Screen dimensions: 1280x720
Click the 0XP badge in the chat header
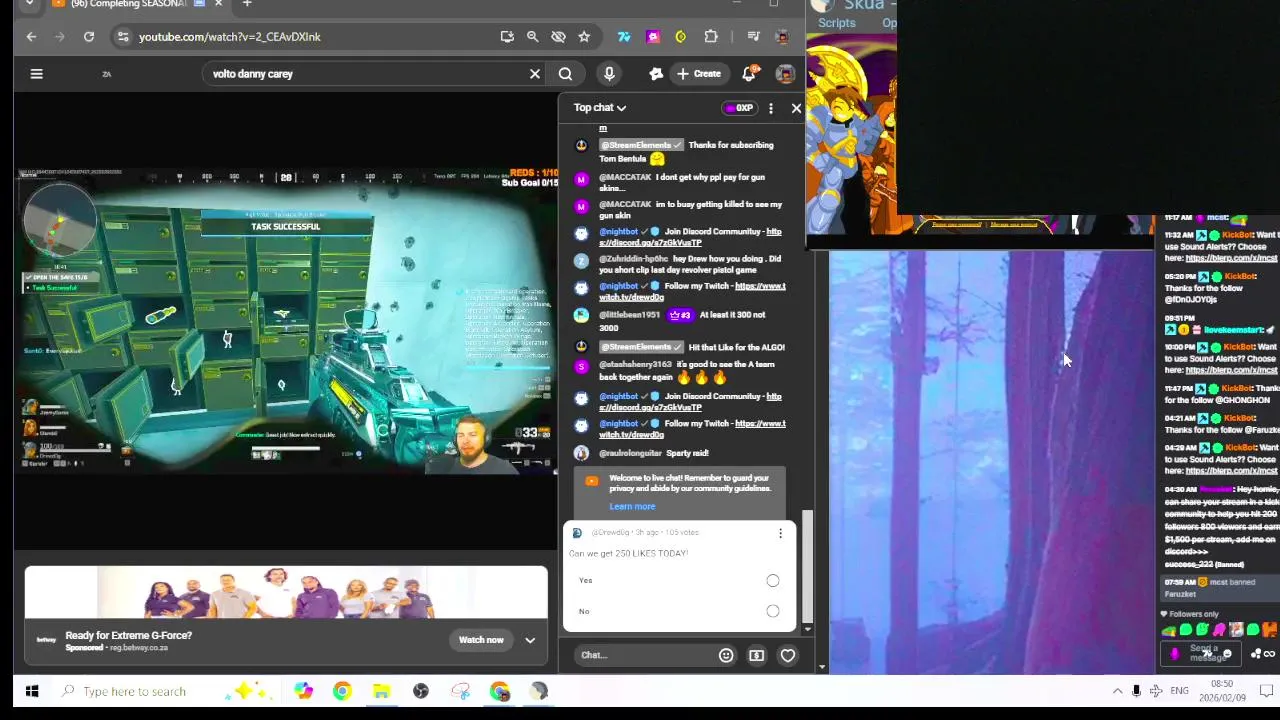tap(740, 108)
